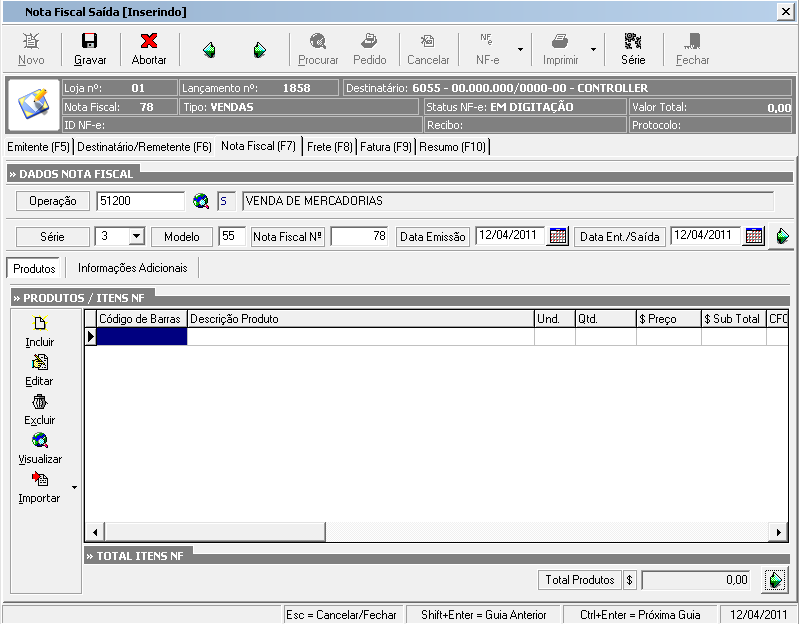Click the calculate total products icon

point(774,580)
